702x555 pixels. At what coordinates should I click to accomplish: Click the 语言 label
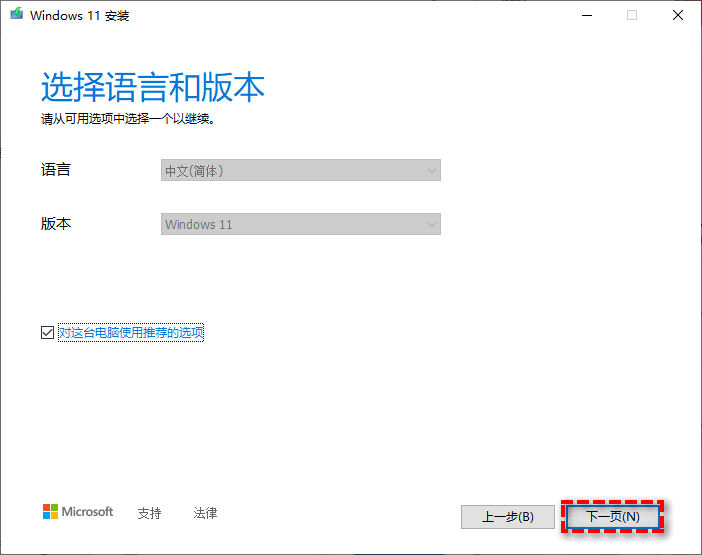56,170
